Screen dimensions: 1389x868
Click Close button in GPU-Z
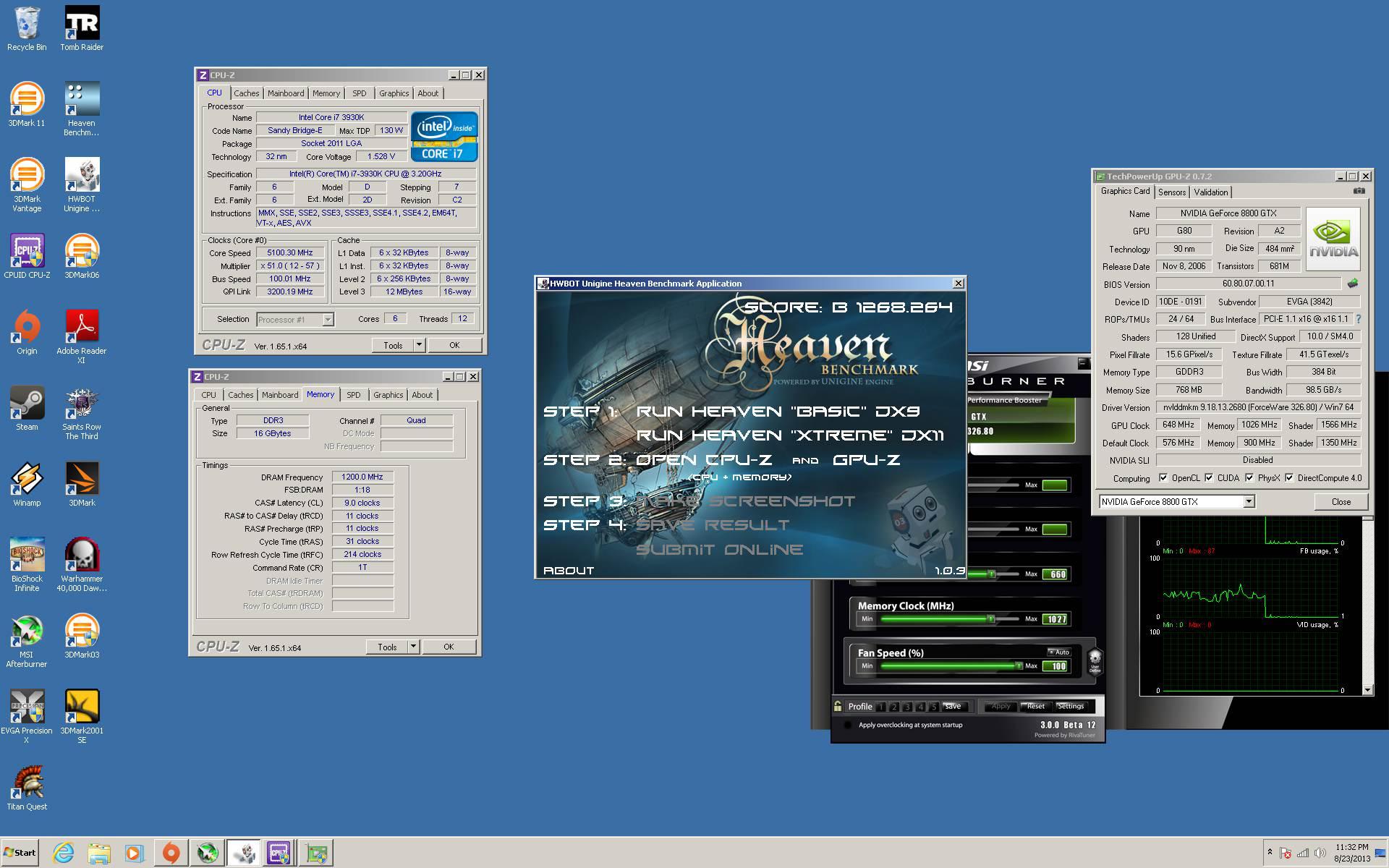click(1341, 501)
